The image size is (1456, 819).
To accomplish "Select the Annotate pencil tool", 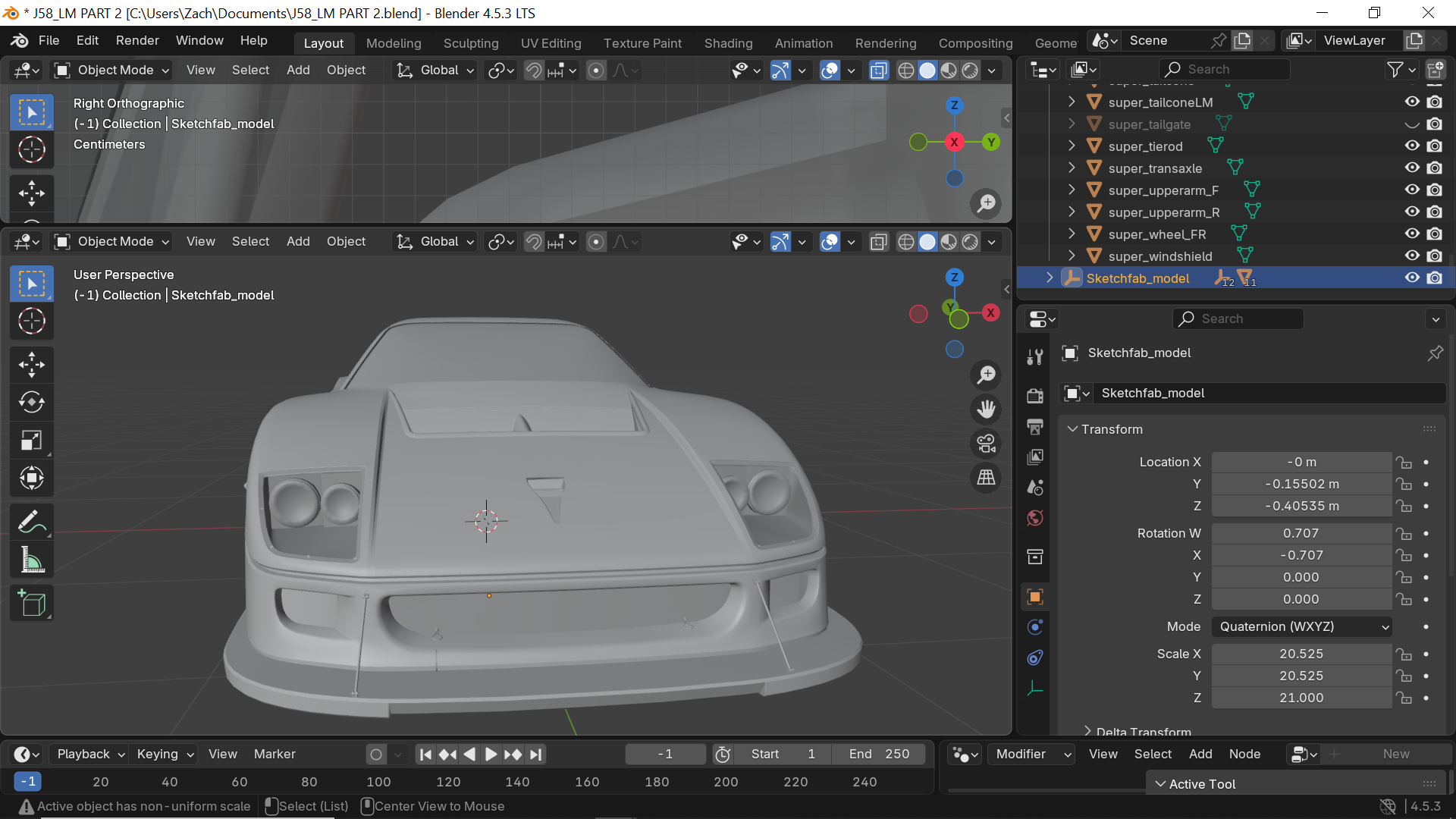I will click(x=31, y=522).
